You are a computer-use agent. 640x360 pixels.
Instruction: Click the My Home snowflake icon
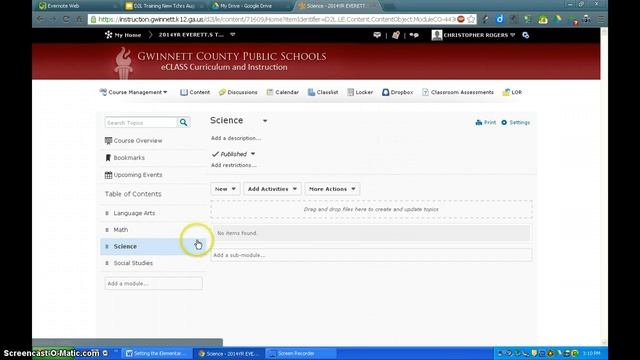pyautogui.click(x=108, y=35)
